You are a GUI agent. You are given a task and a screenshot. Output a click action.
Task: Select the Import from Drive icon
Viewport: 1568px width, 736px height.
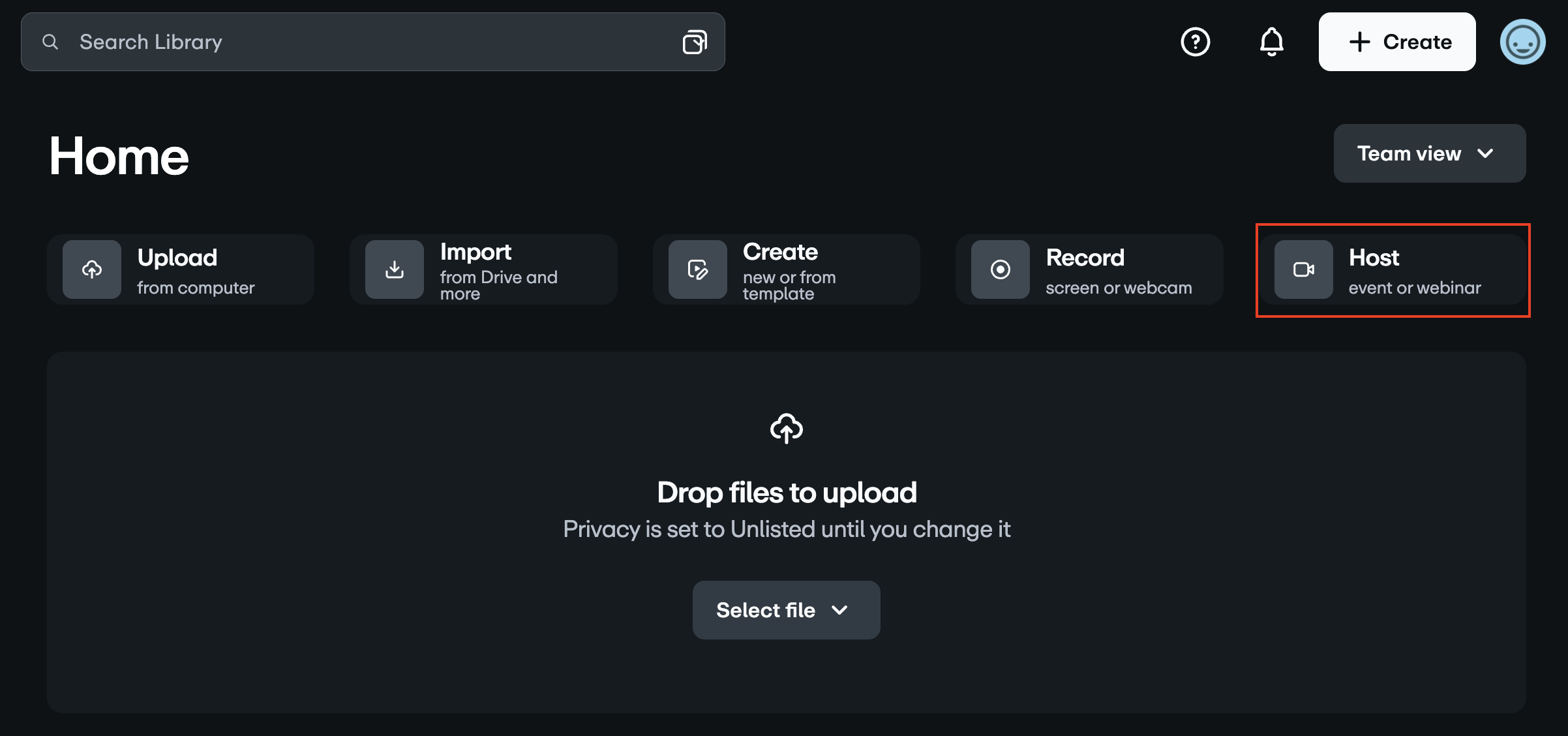pyautogui.click(x=395, y=269)
